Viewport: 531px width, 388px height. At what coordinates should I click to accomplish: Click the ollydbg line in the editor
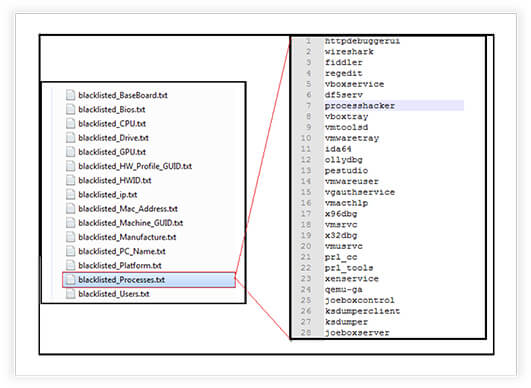(x=344, y=160)
